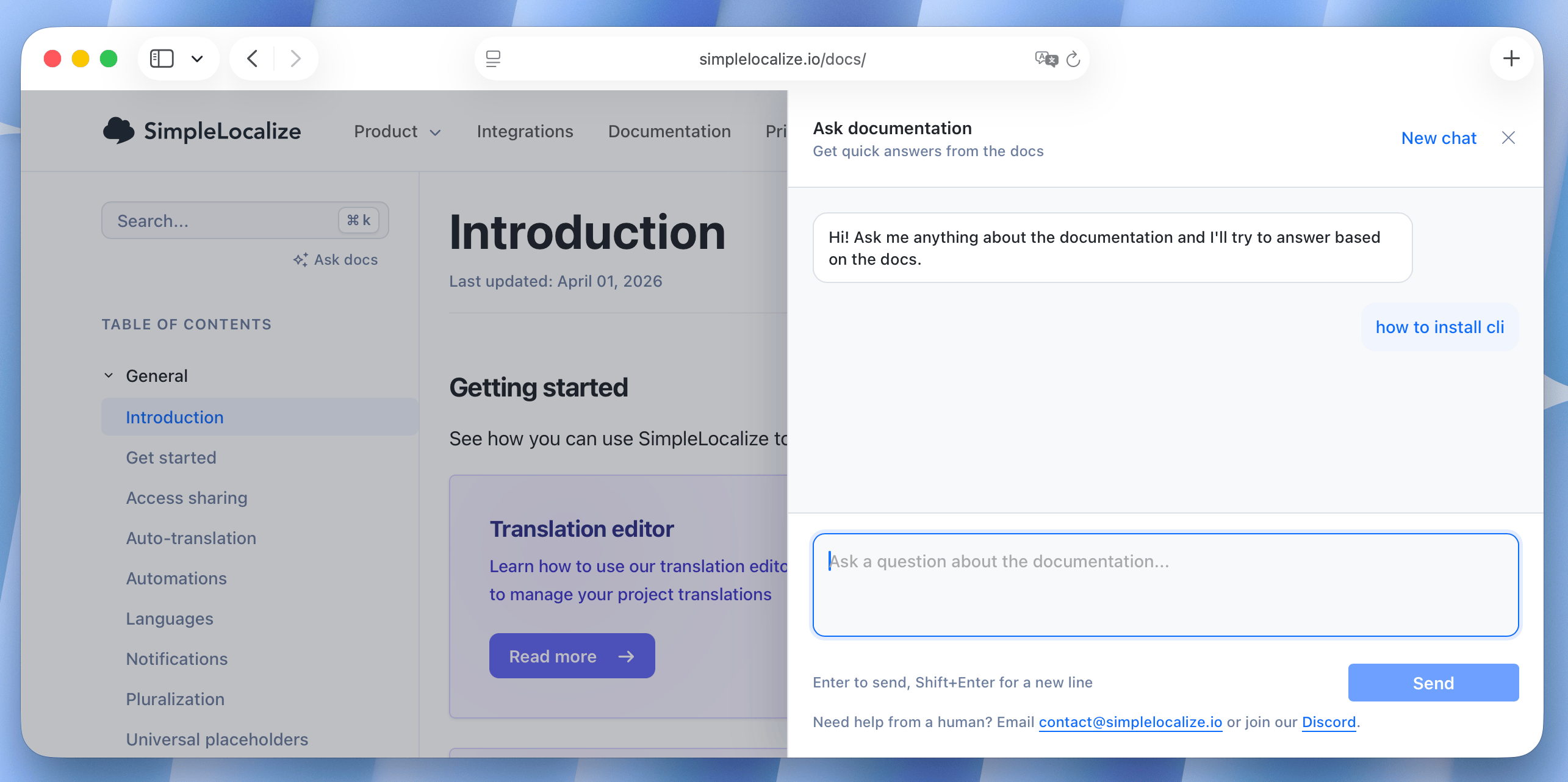Screen dimensions: 1568x782
Task: Toggle the Safari sidebar icon
Action: 162,59
